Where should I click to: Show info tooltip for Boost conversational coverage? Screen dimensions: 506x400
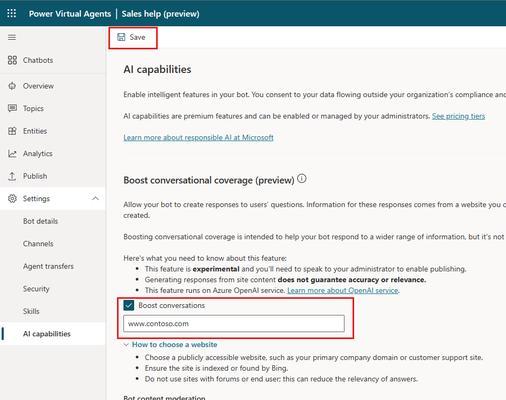(302, 179)
